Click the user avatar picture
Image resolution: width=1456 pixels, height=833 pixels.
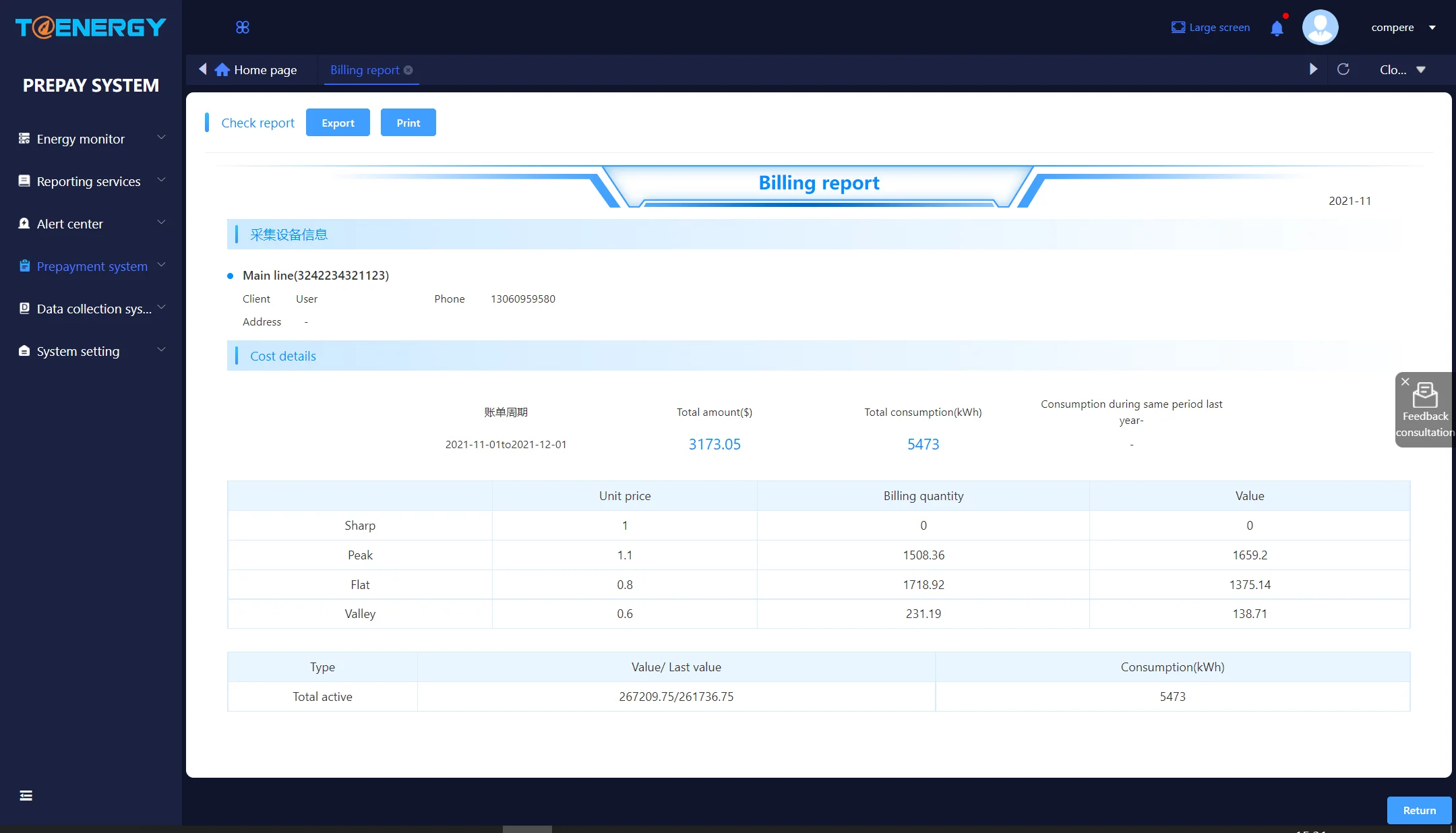click(x=1320, y=28)
